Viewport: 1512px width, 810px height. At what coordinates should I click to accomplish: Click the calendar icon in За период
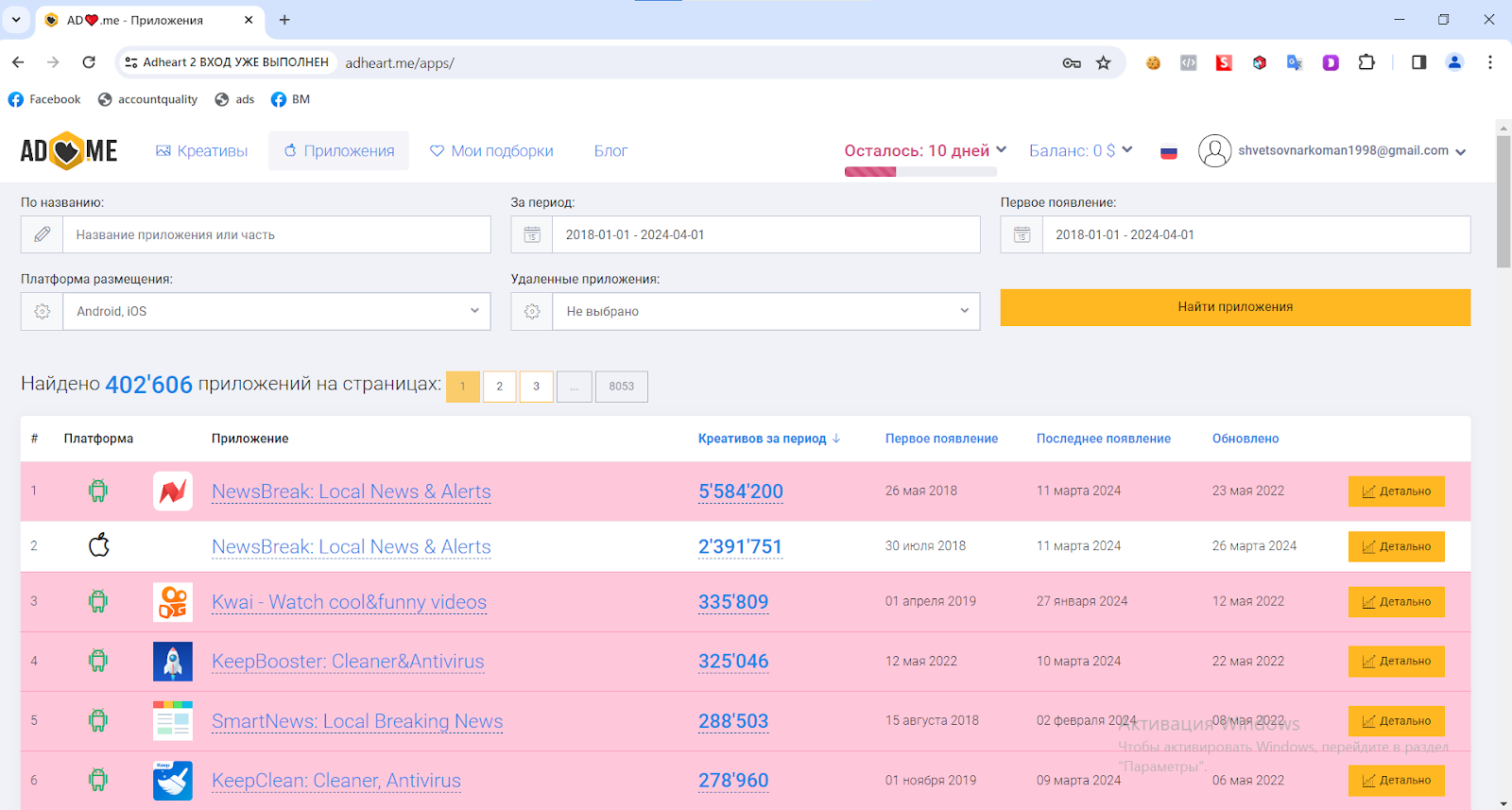532,235
